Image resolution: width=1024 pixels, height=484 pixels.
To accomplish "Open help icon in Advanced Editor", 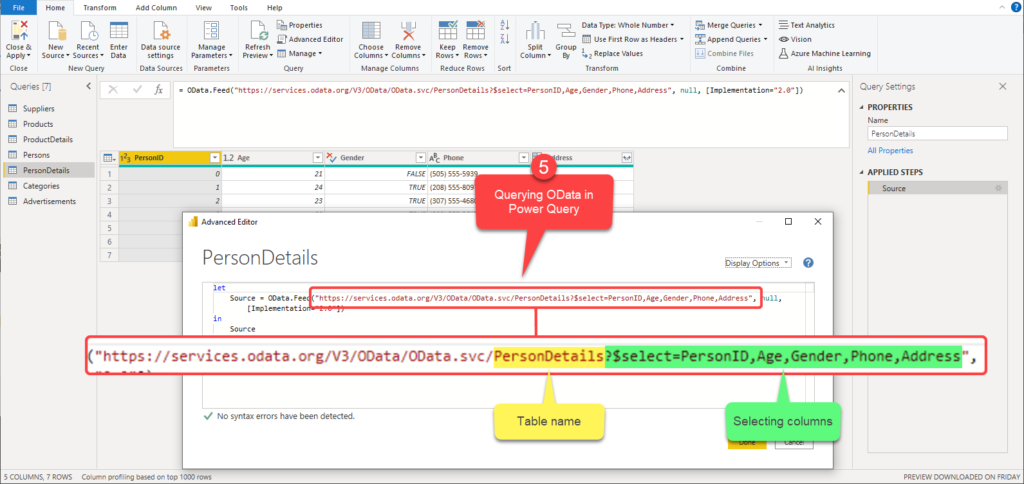I will point(808,263).
